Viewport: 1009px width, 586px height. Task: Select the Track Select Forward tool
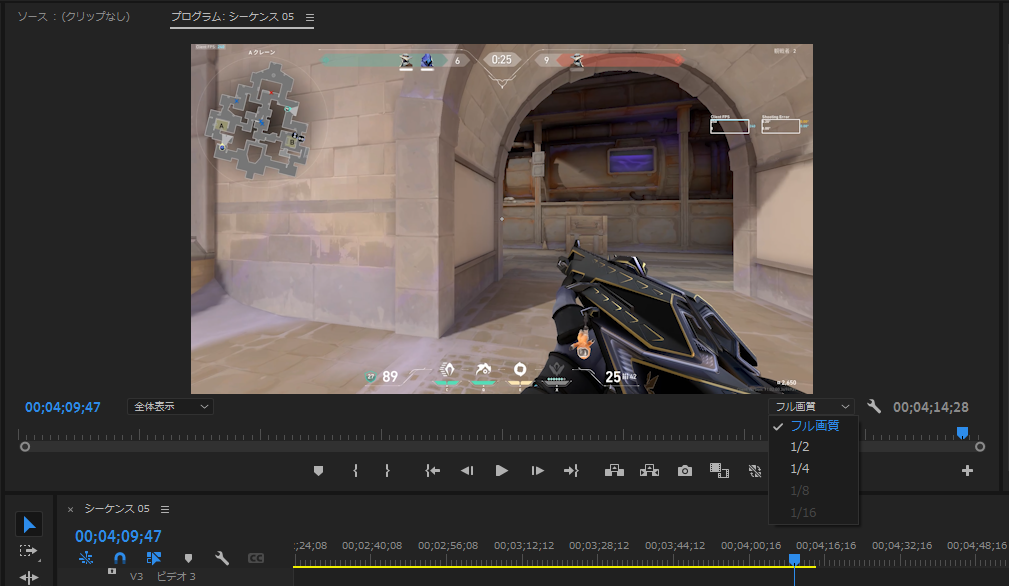(29, 551)
